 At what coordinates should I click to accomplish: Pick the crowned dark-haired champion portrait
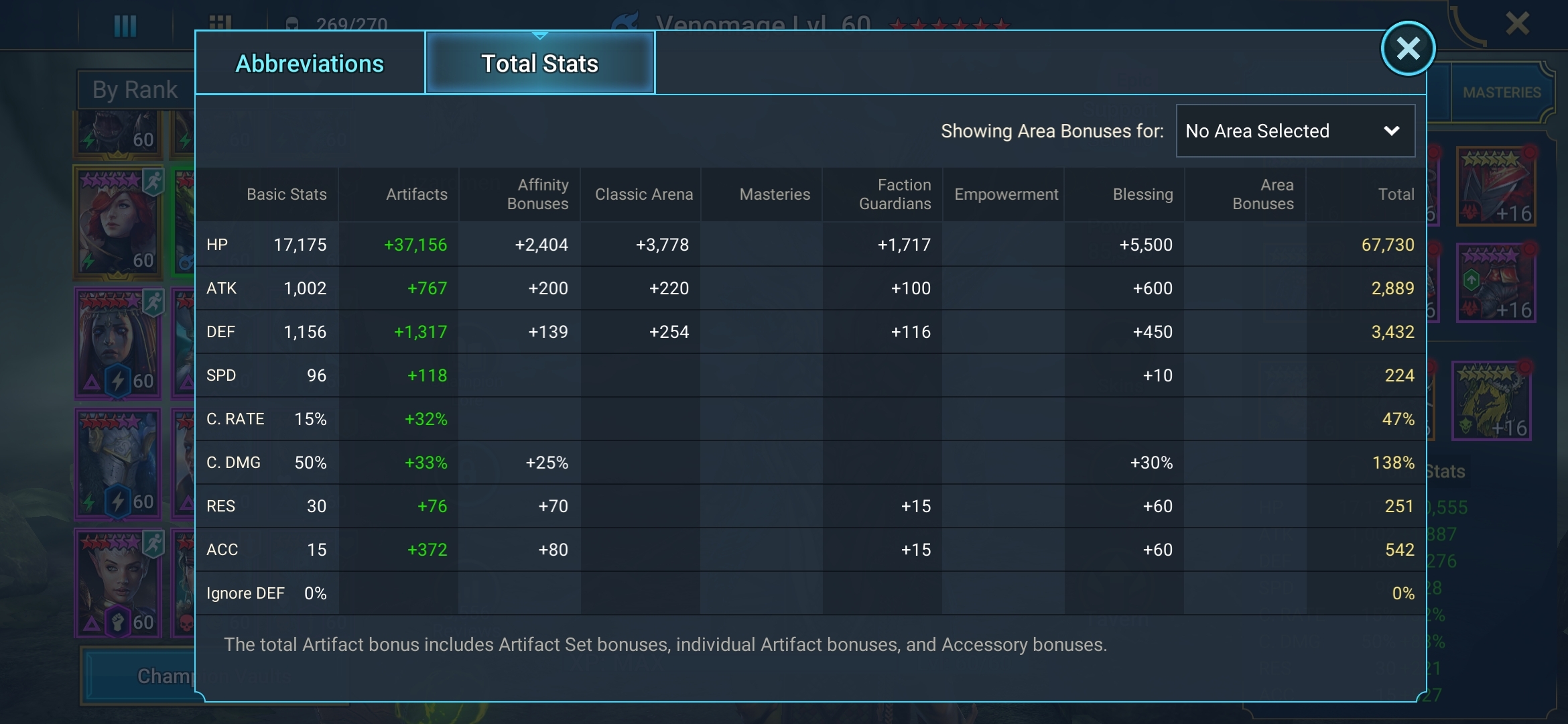119,343
